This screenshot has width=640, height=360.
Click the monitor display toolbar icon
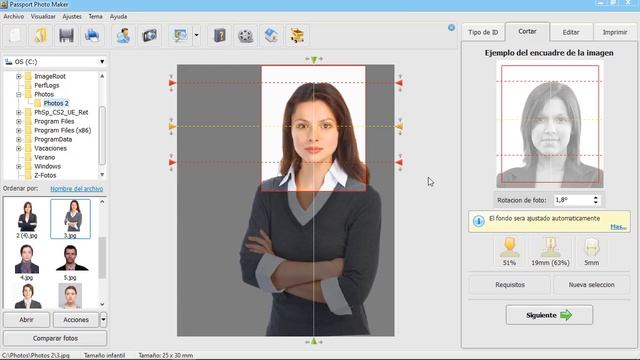tap(180, 36)
